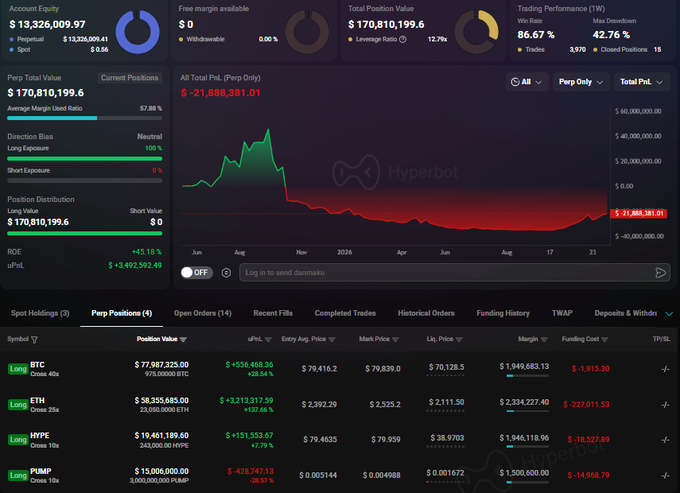Toggle the danmaku OFF switch

[196, 273]
